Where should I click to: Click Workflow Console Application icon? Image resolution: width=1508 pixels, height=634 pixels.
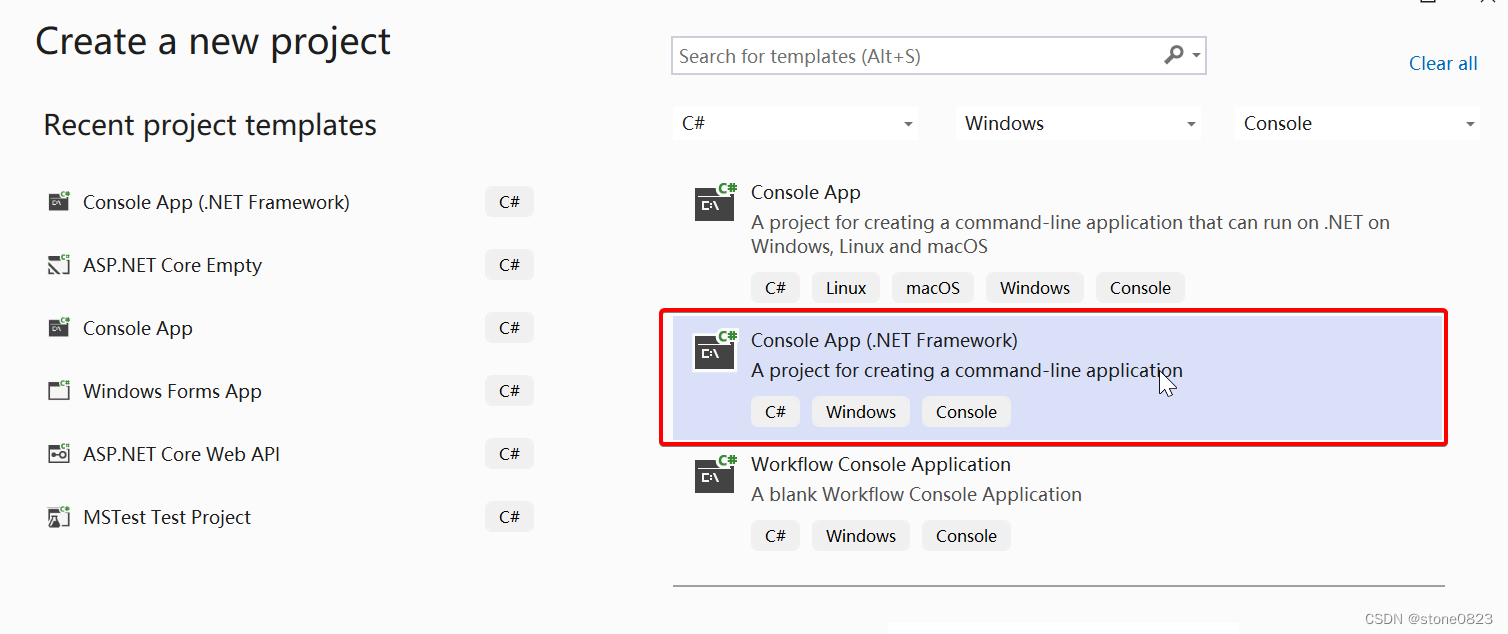(715, 474)
